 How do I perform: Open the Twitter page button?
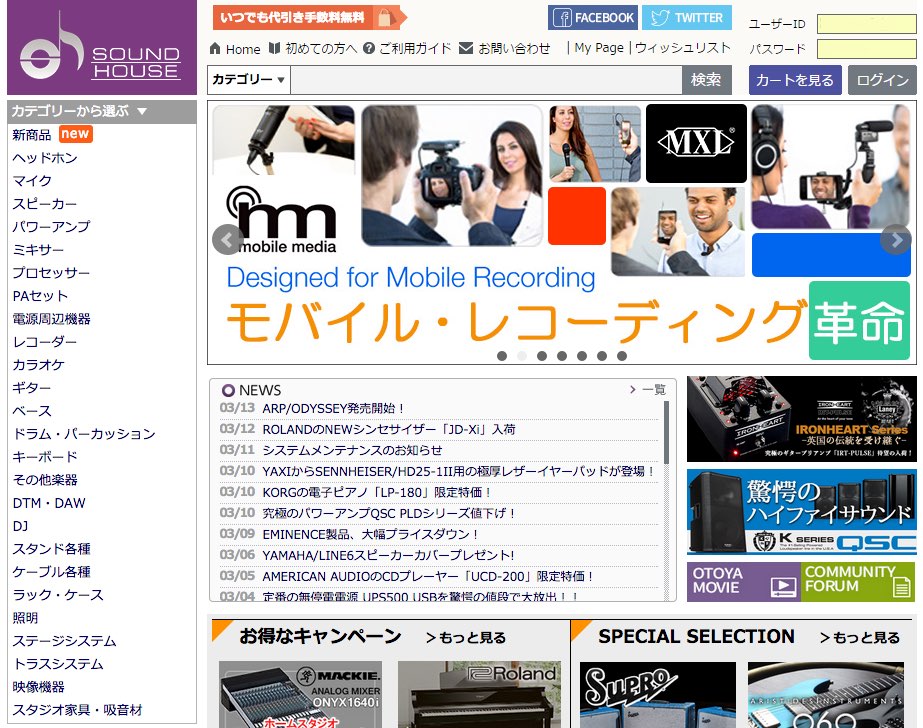coord(687,18)
